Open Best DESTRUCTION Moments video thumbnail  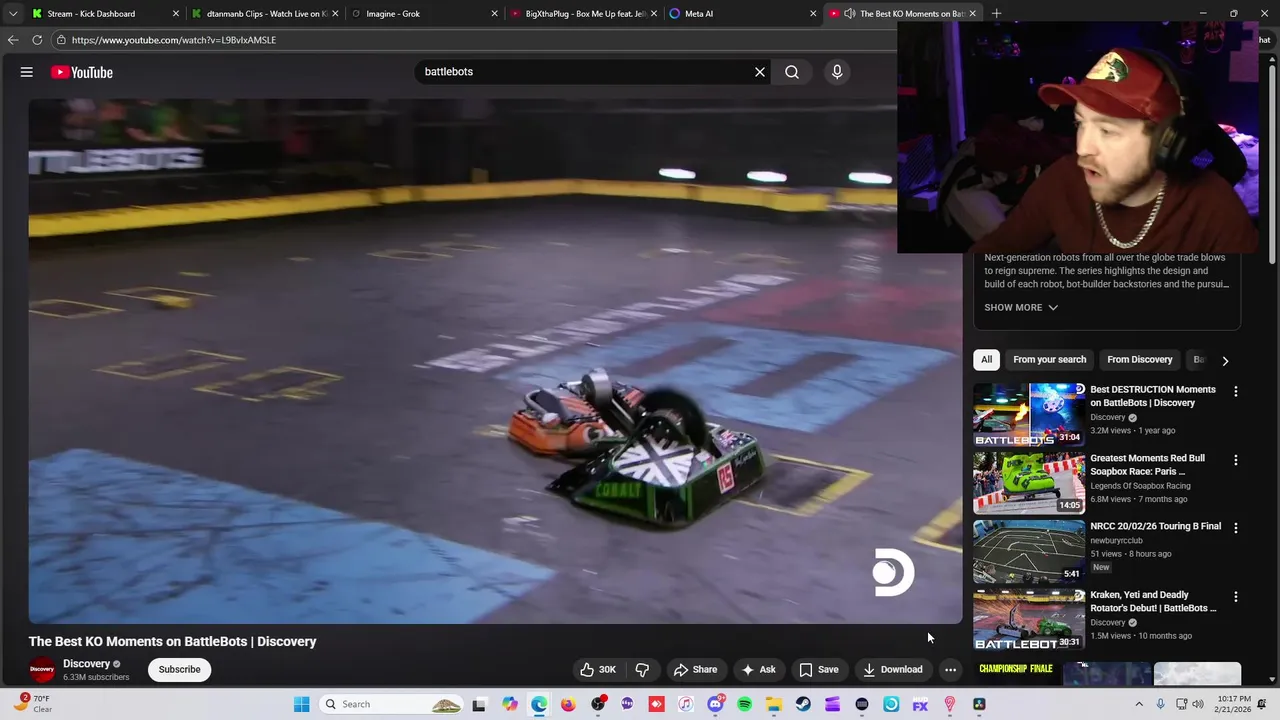pyautogui.click(x=1029, y=414)
